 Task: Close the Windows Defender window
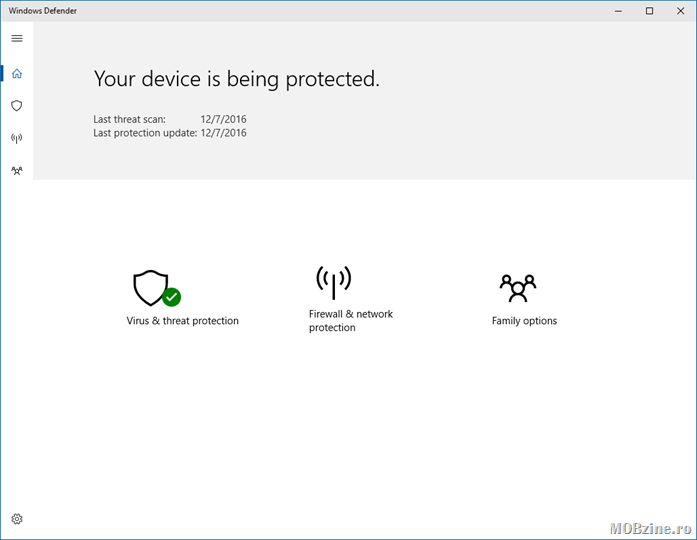(681, 11)
